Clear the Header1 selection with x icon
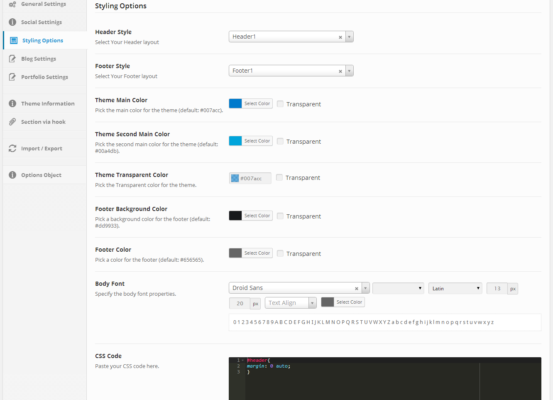The width and height of the screenshot is (553, 400). (x=340, y=37)
